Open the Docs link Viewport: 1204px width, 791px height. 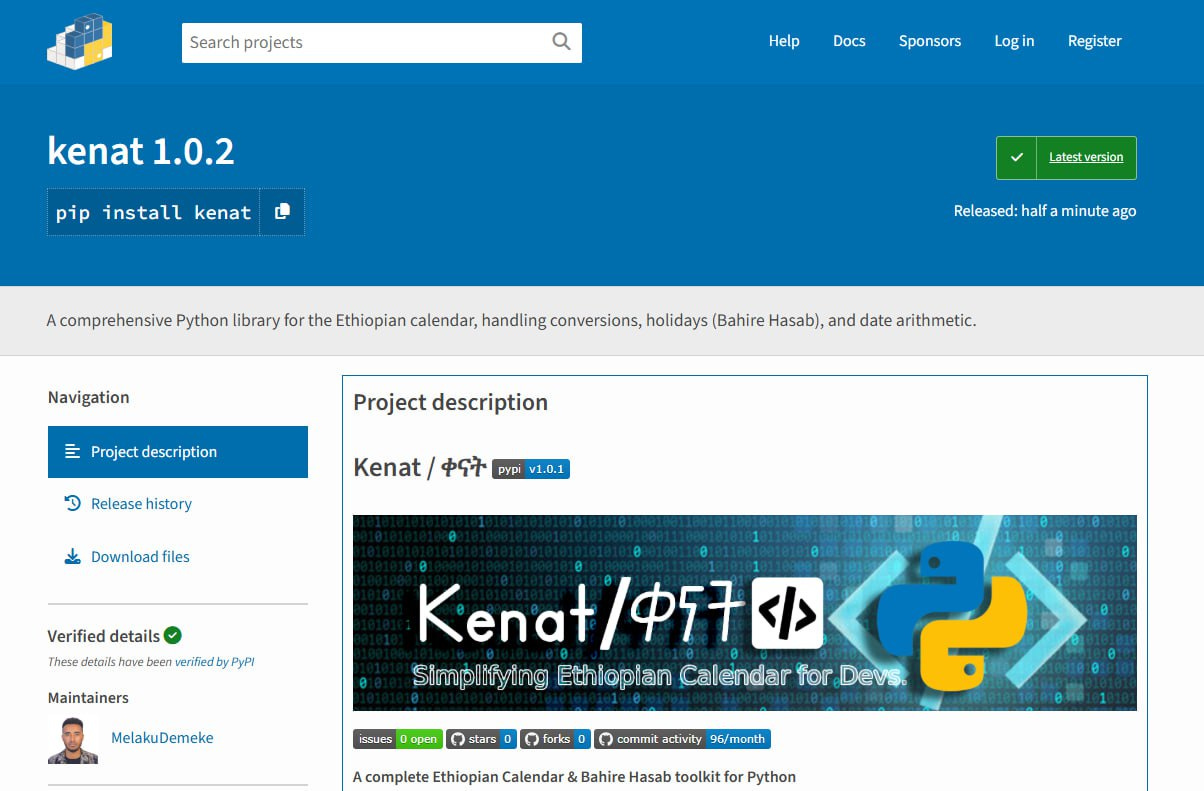click(x=849, y=41)
